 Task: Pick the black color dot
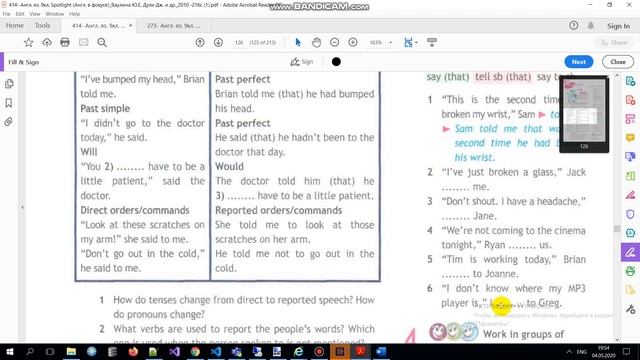tap(336, 62)
